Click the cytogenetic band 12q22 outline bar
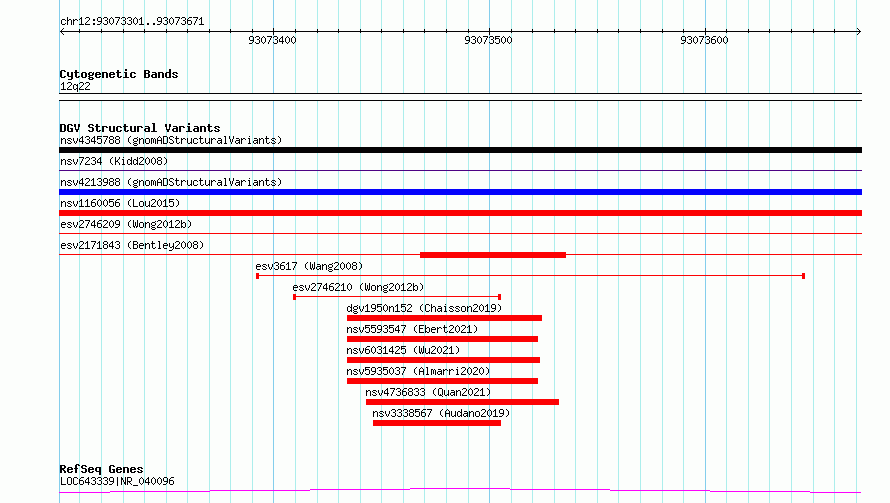The height and width of the screenshot is (503, 890). pos(460,97)
